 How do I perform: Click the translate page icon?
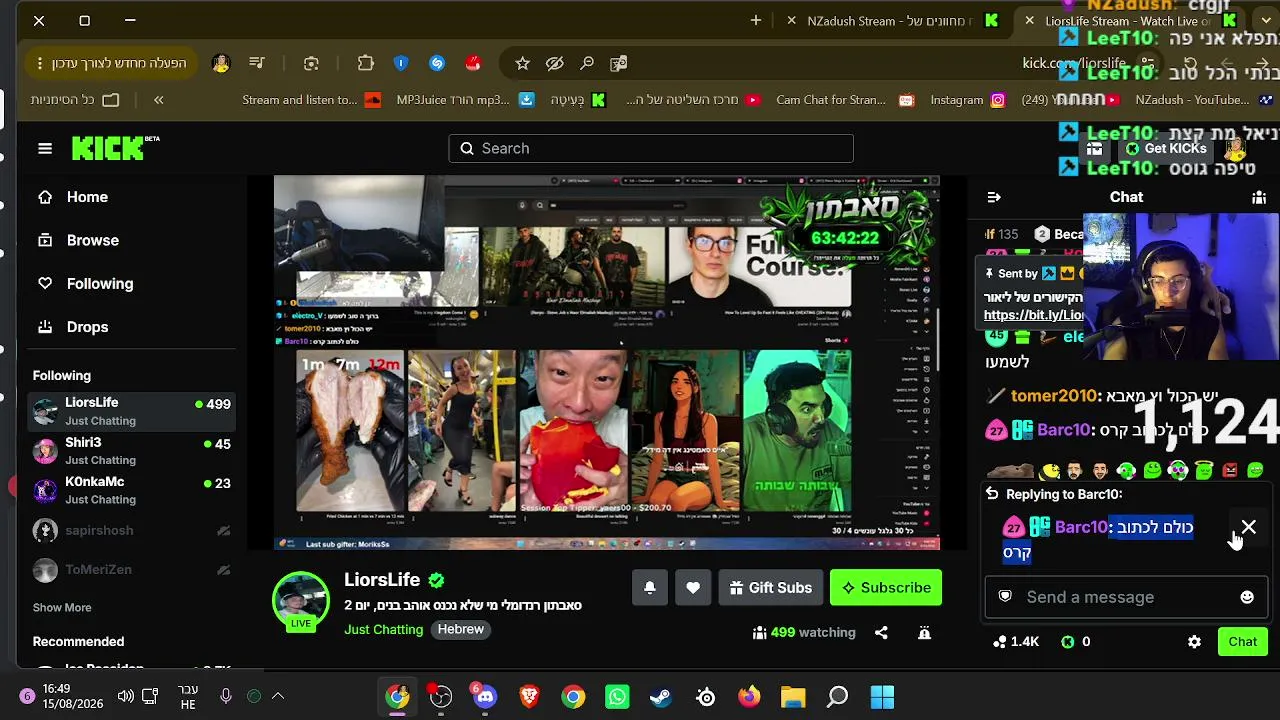(x=619, y=63)
